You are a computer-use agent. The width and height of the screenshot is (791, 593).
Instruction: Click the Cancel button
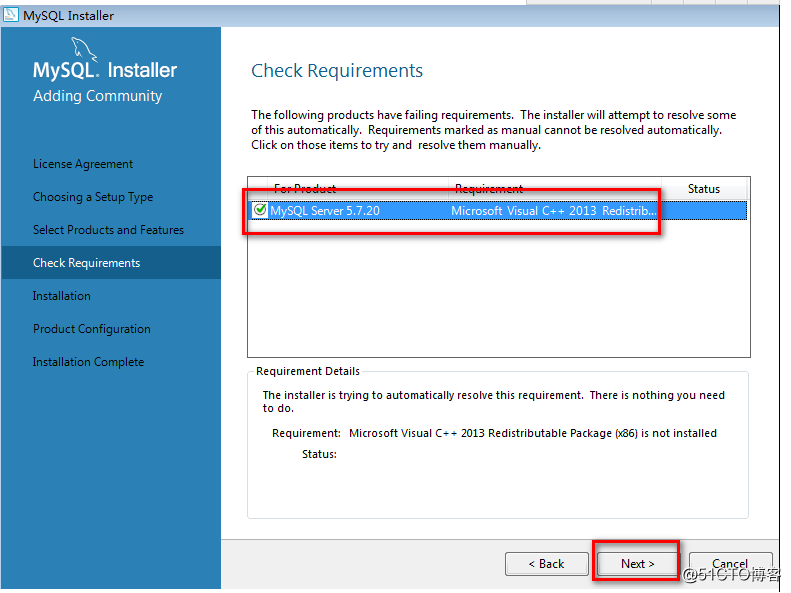[x=730, y=563]
